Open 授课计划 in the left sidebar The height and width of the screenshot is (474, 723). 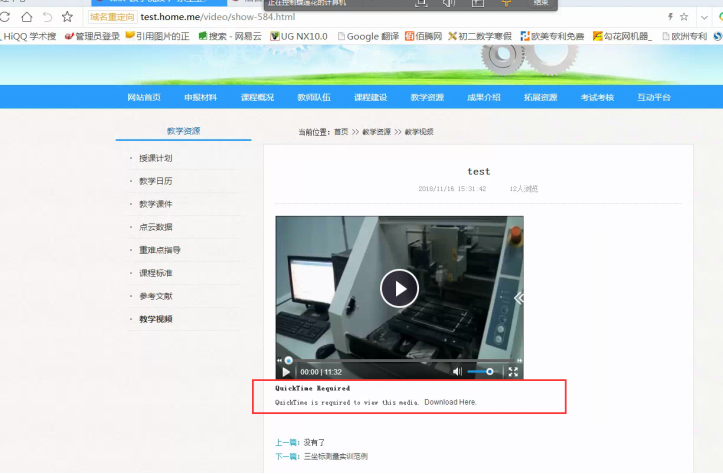[x=156, y=158]
